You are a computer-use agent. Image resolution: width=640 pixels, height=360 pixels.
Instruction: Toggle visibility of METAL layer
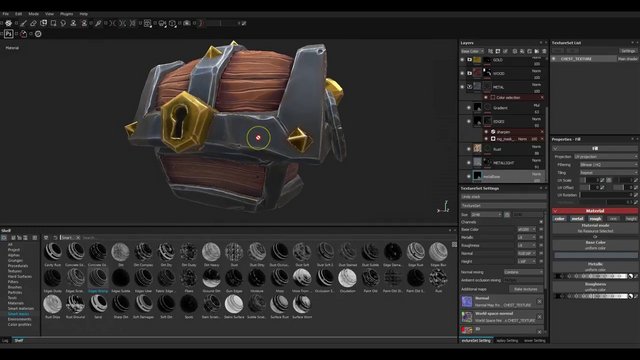pyautogui.click(x=462, y=87)
